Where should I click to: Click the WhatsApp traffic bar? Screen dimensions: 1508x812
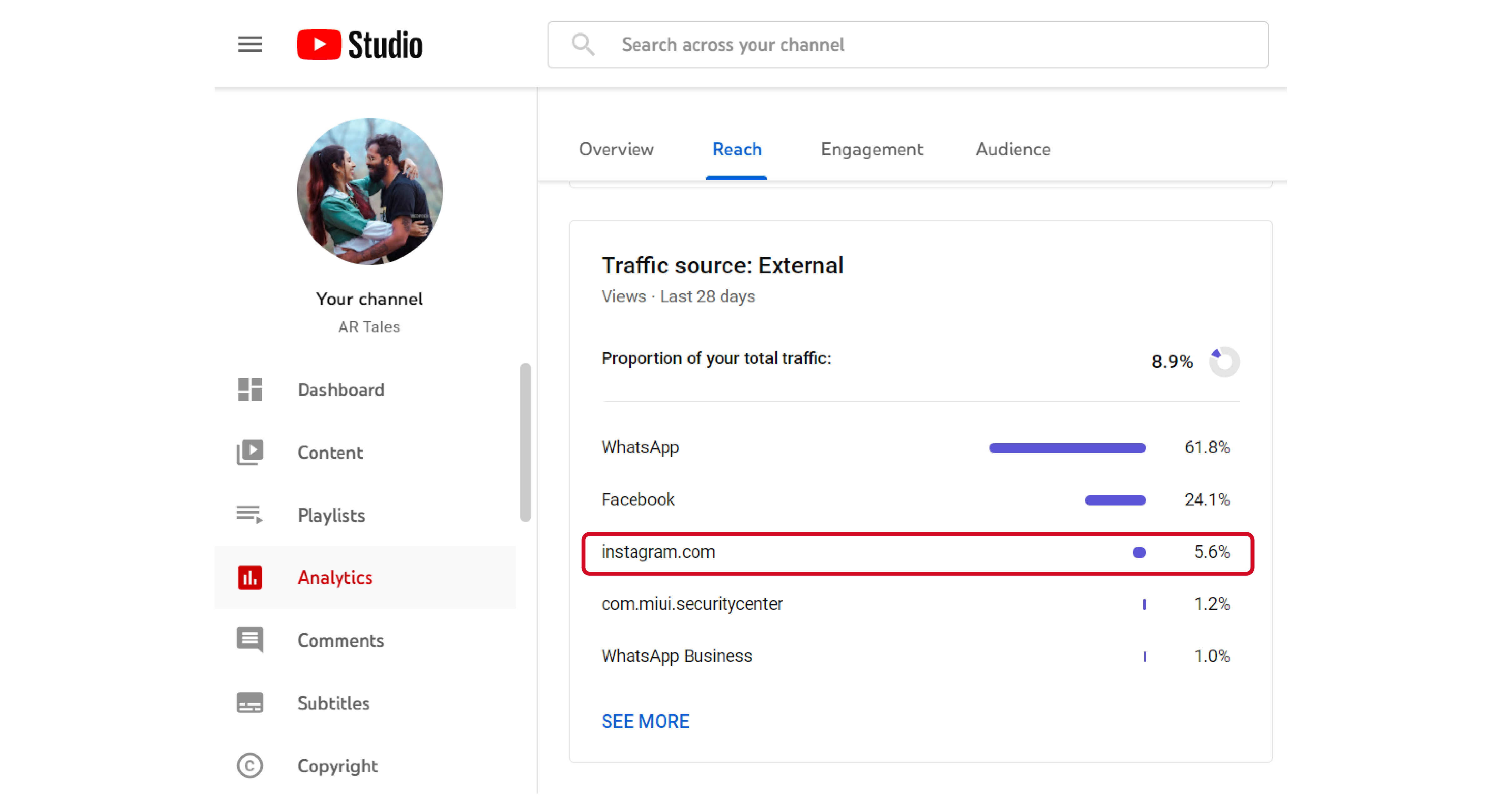pyautogui.click(x=1067, y=448)
